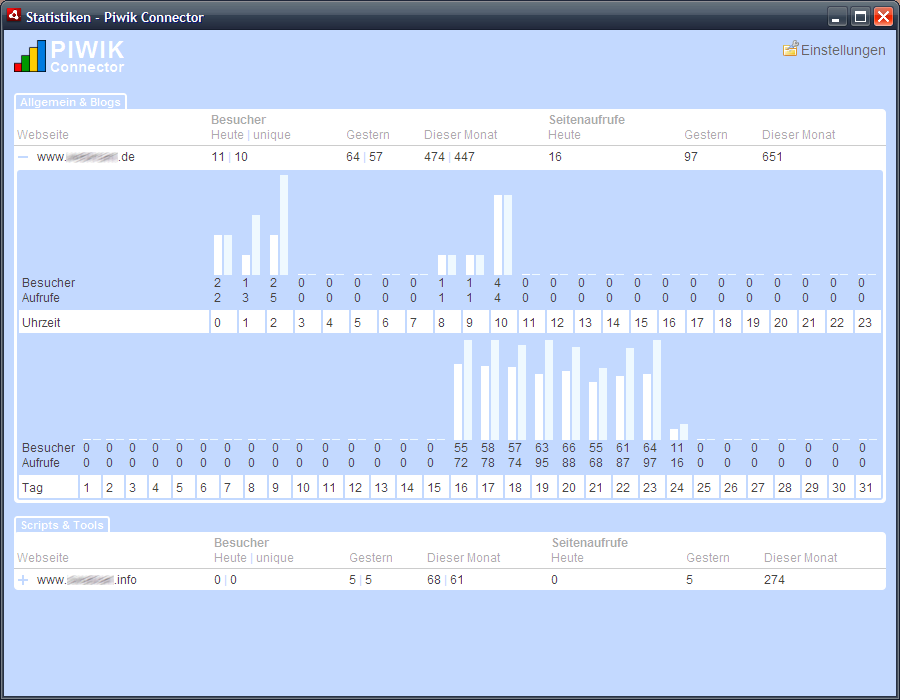Click the tallest bar at hour 2
The image size is (900, 700).
[x=284, y=225]
